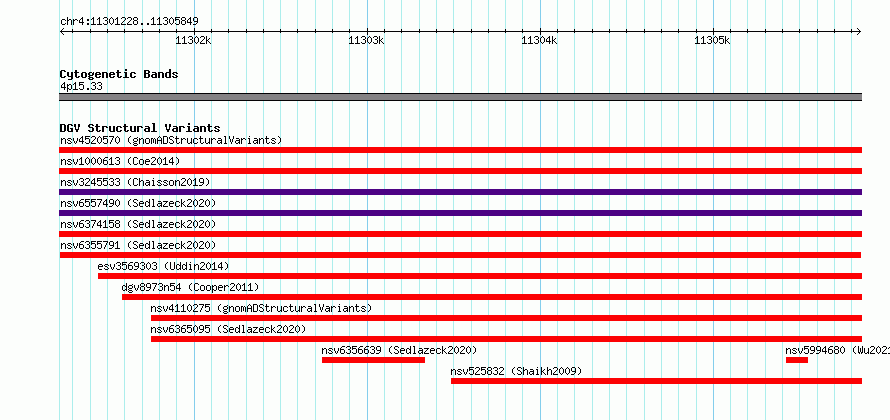Select the purple bar under nsv3245533
Screen dimensions: 890x420
460,192
